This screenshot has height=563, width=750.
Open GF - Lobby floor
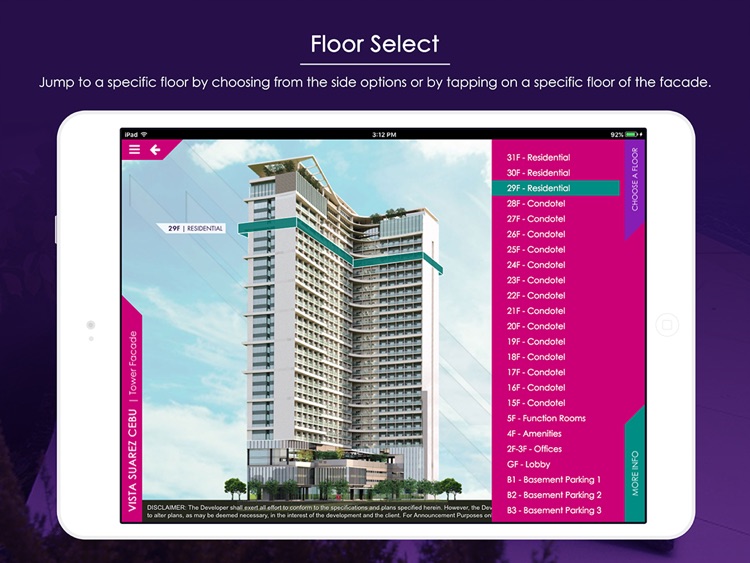click(x=529, y=464)
